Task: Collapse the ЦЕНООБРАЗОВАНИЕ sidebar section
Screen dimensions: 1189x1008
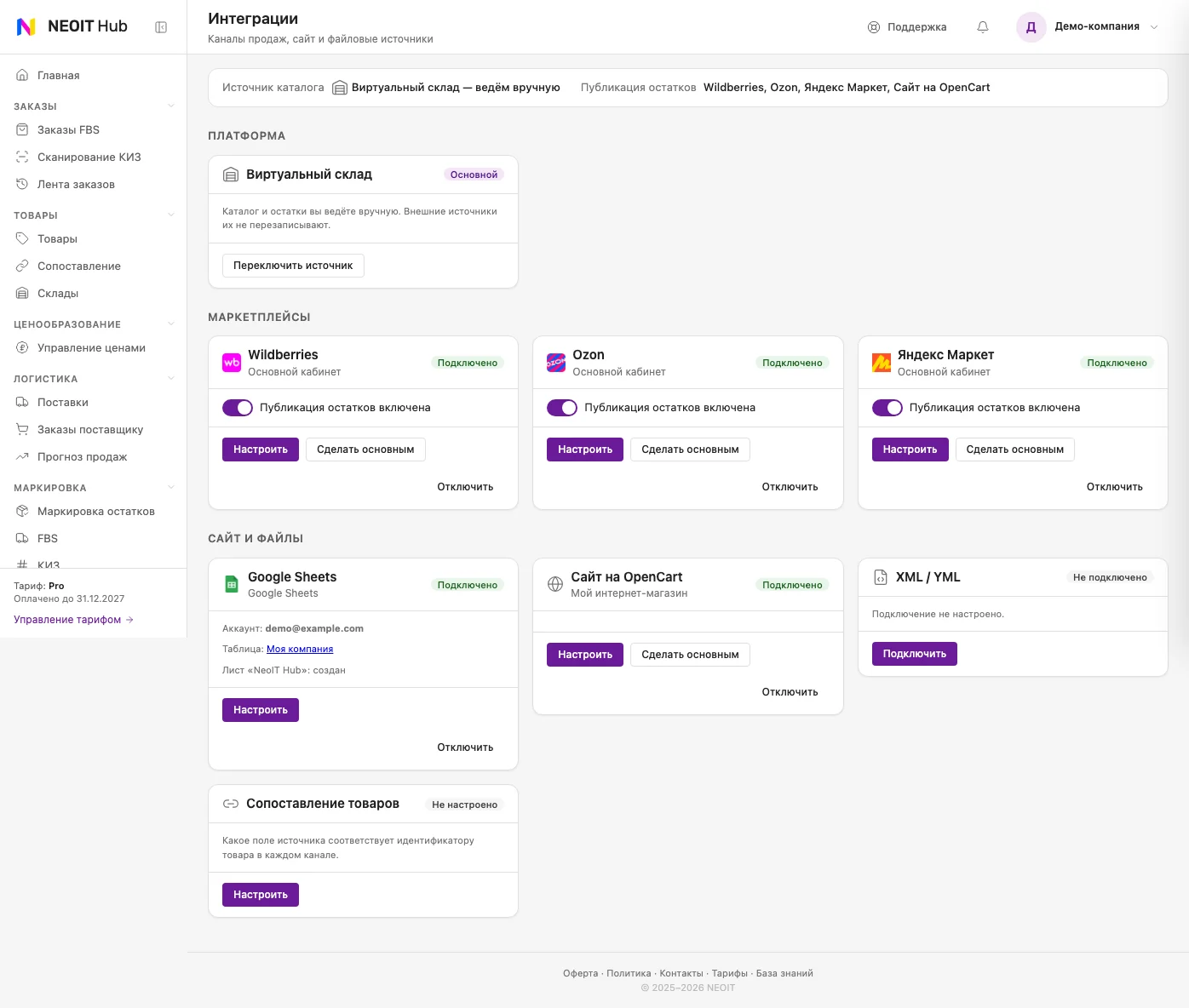Action: coord(171,324)
